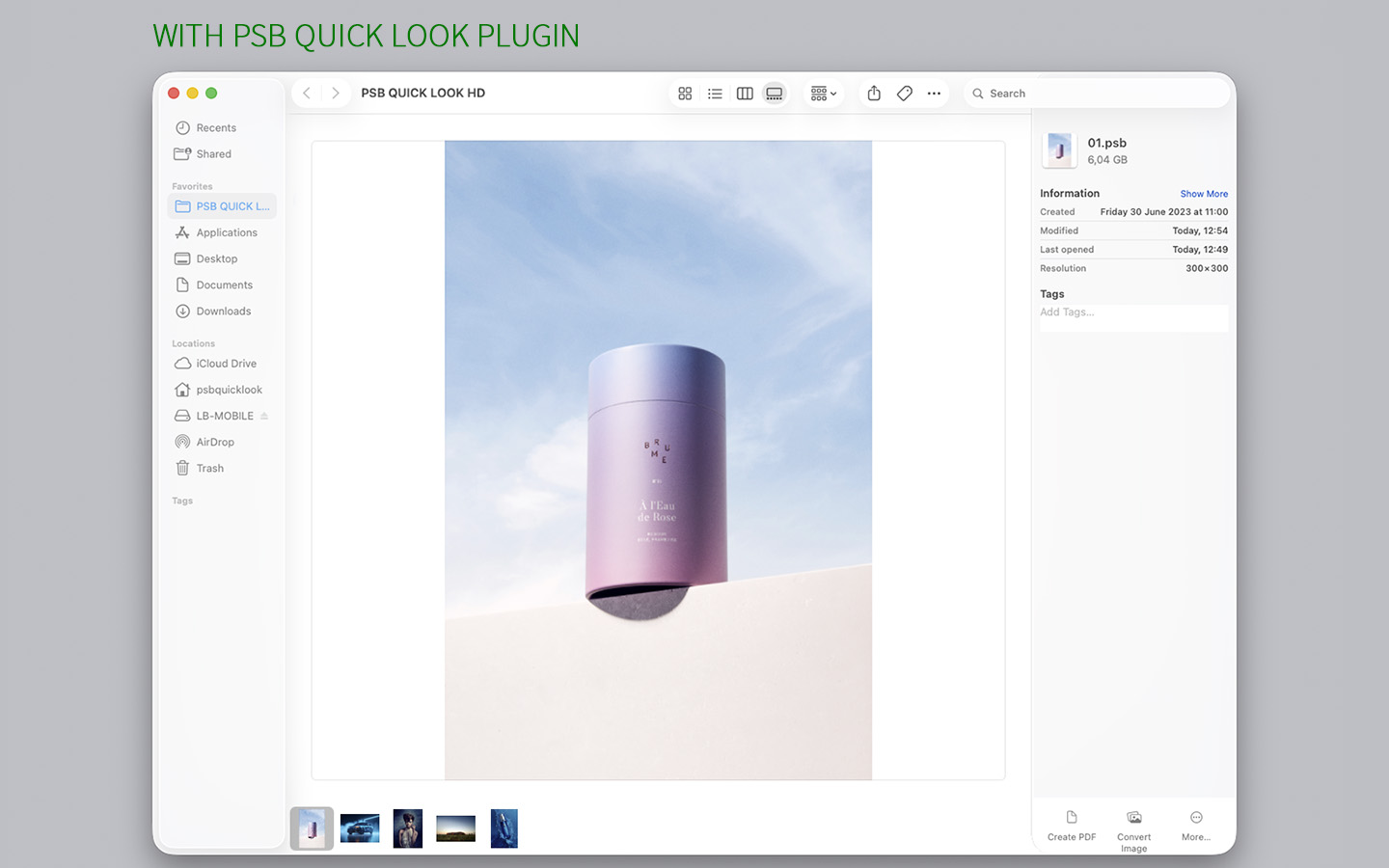Image resolution: width=1389 pixels, height=868 pixels.
Task: Click the Search field
Action: coord(1100,94)
